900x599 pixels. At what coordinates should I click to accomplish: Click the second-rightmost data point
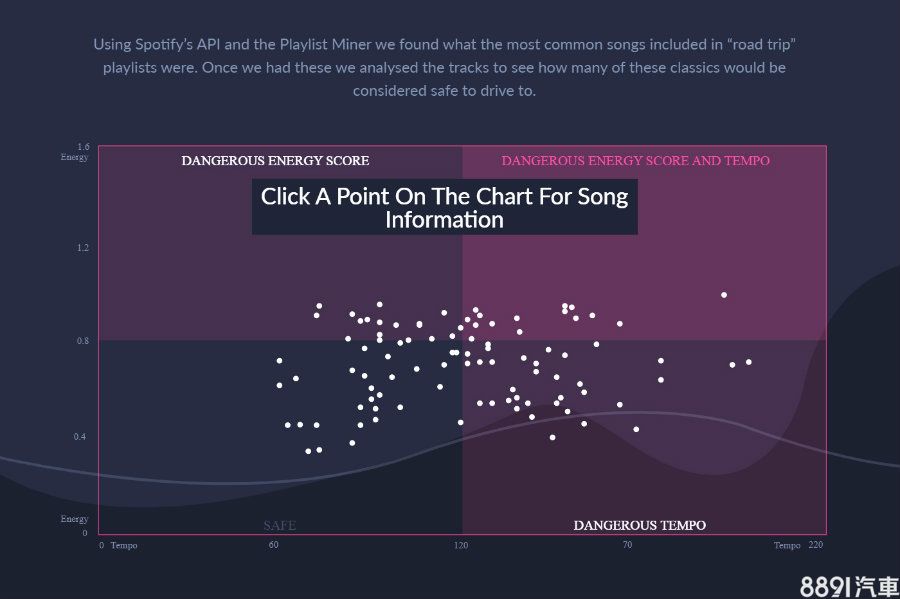(x=732, y=365)
